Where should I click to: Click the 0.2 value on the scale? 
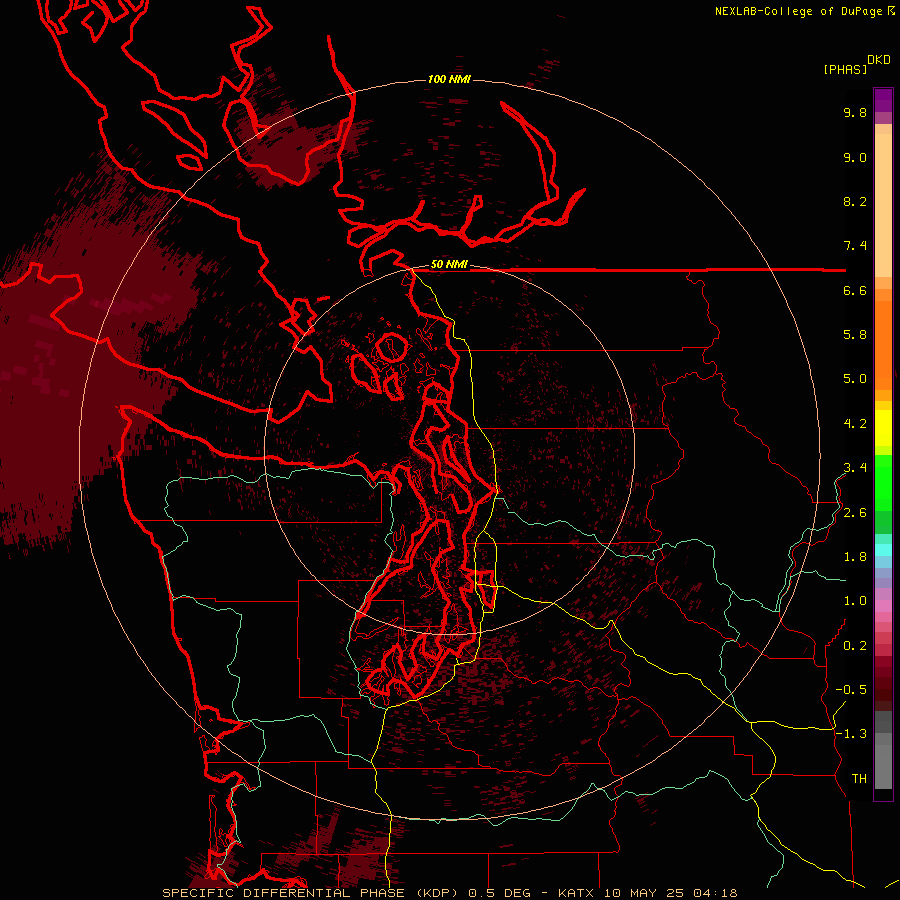855,646
